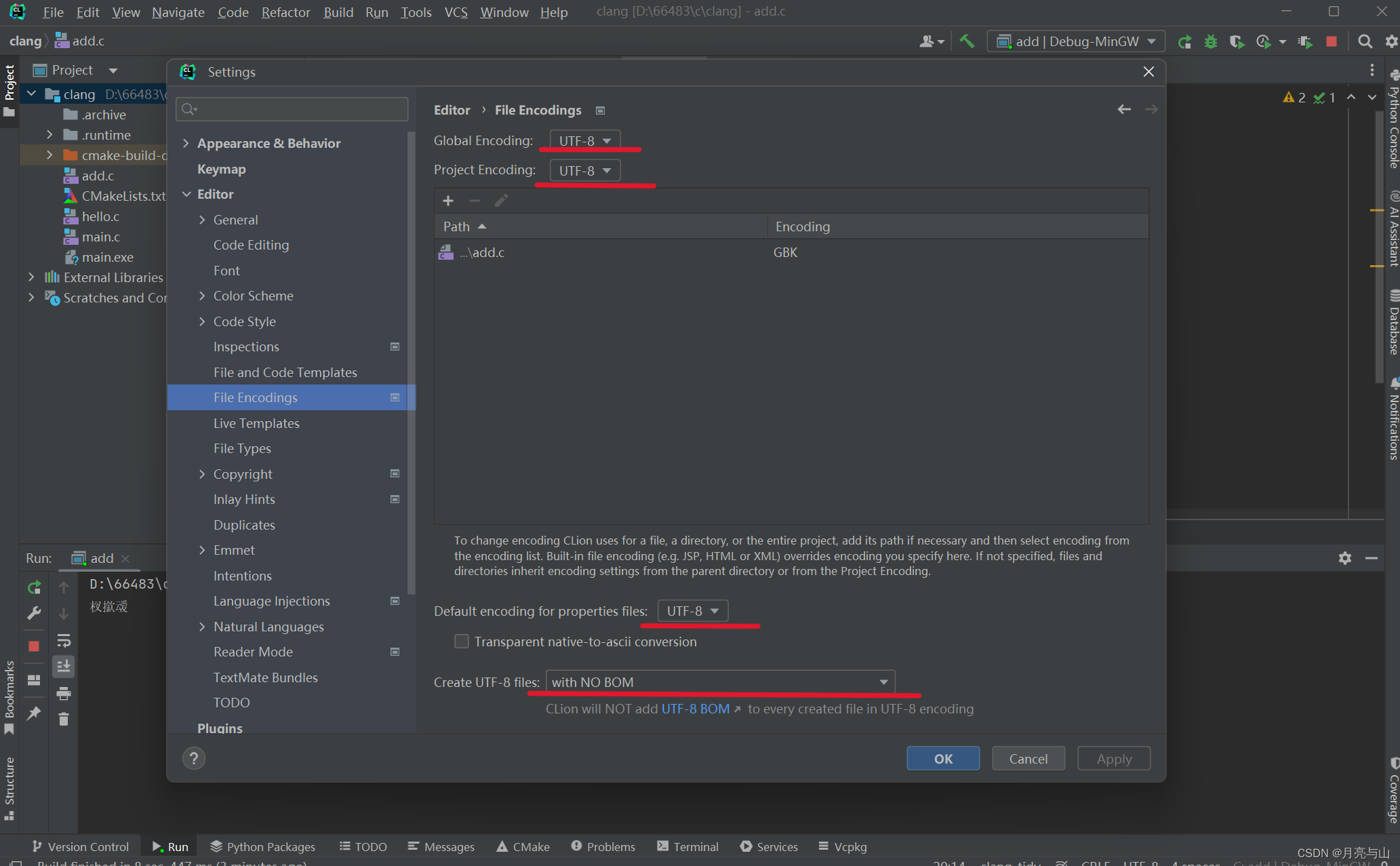Viewport: 1400px width, 866px height.
Task: Open the Refactor menu
Action: 285,12
